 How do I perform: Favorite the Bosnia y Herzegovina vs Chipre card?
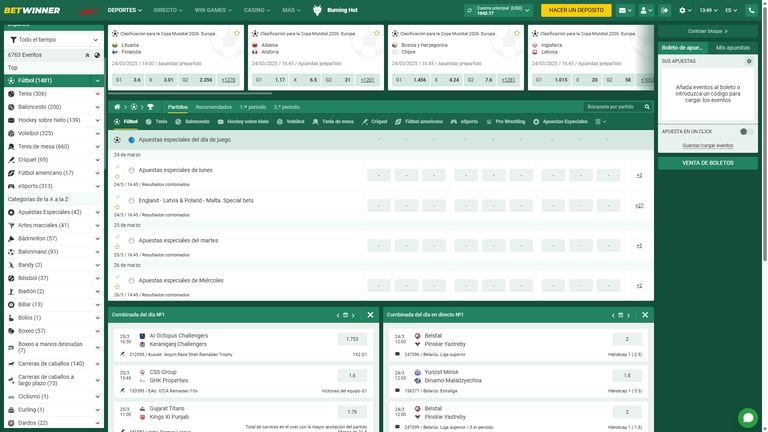[517, 33]
